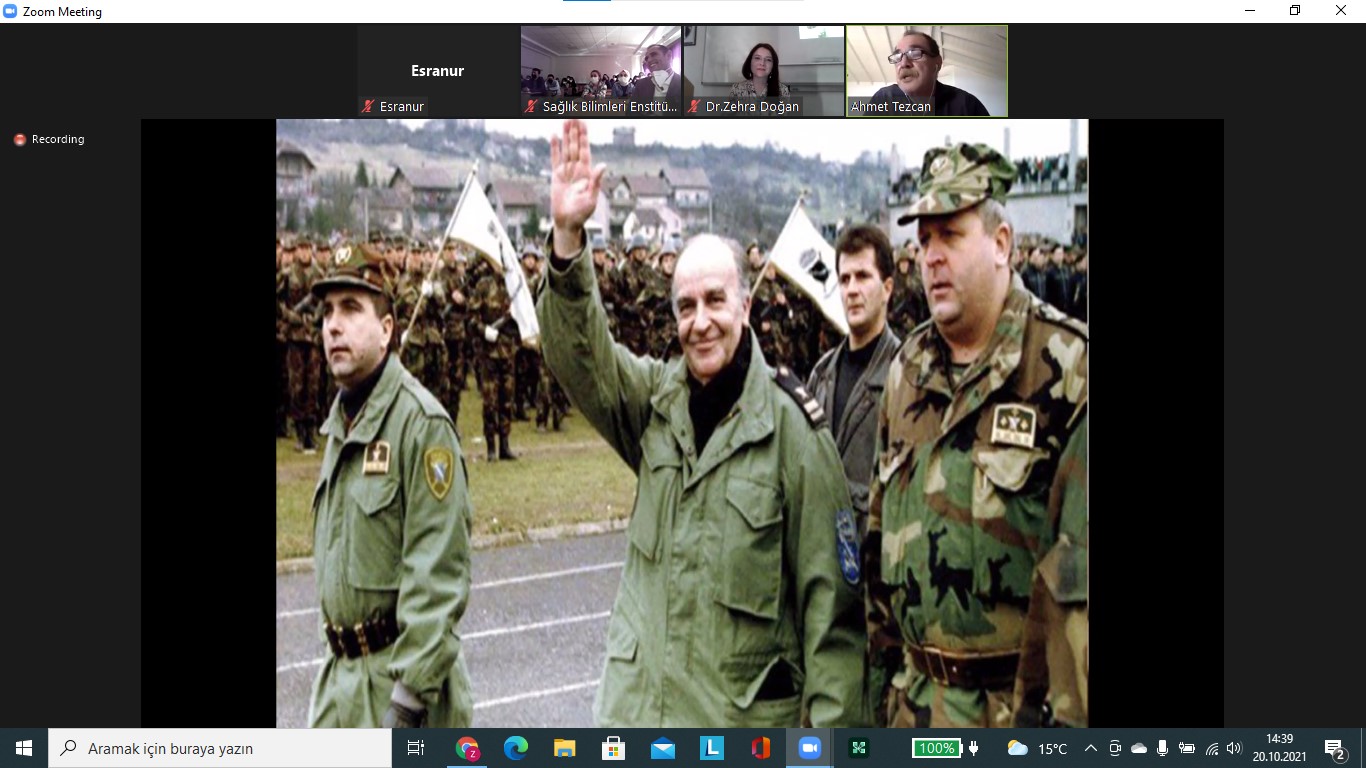The width and height of the screenshot is (1366, 768).
Task: Select Esranur's participant tile
Action: pyautogui.click(x=438, y=70)
